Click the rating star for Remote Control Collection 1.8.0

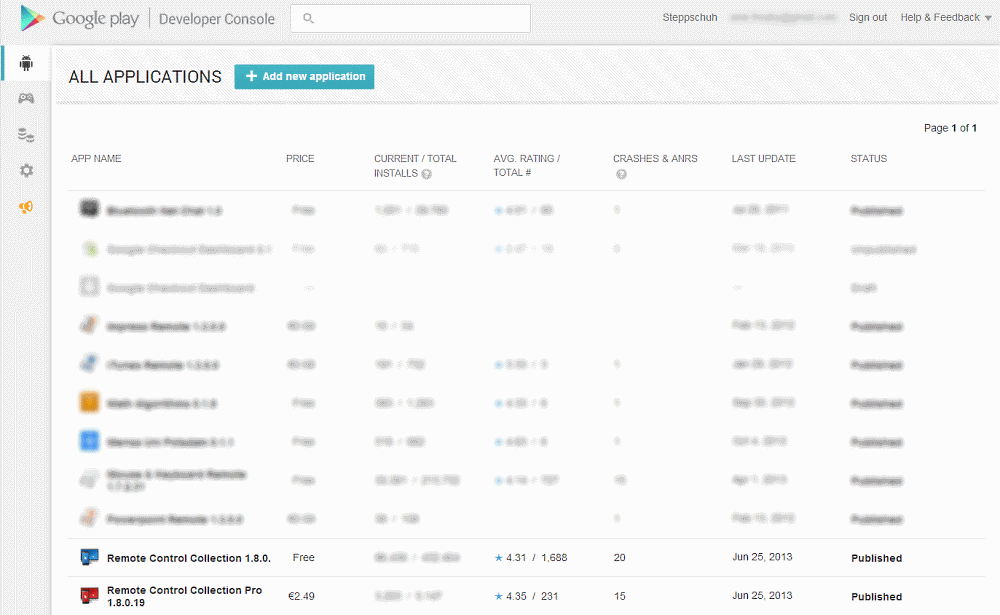(x=499, y=558)
